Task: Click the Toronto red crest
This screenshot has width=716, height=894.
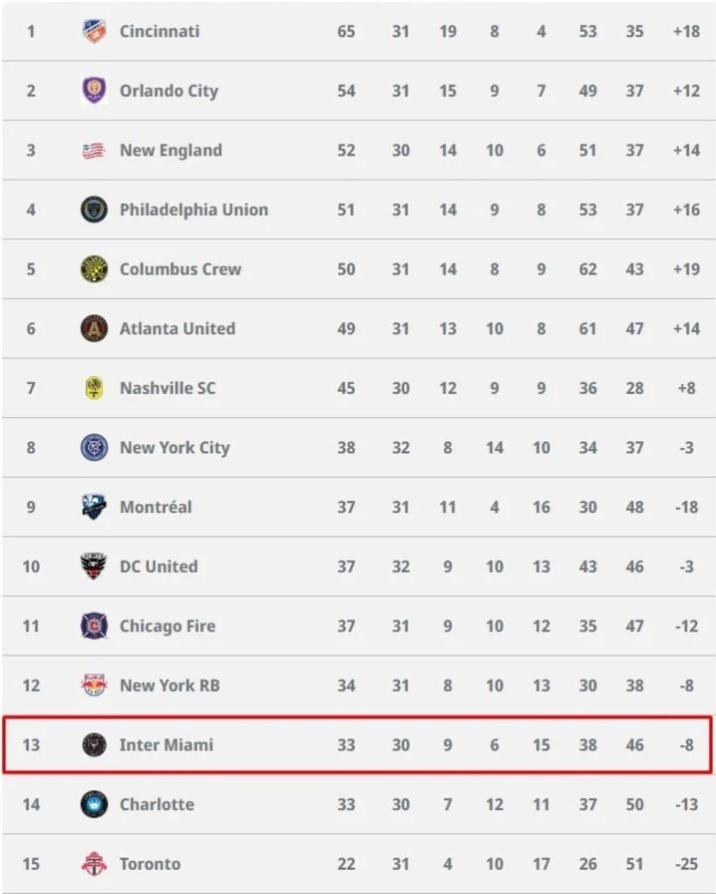Action: [94, 864]
